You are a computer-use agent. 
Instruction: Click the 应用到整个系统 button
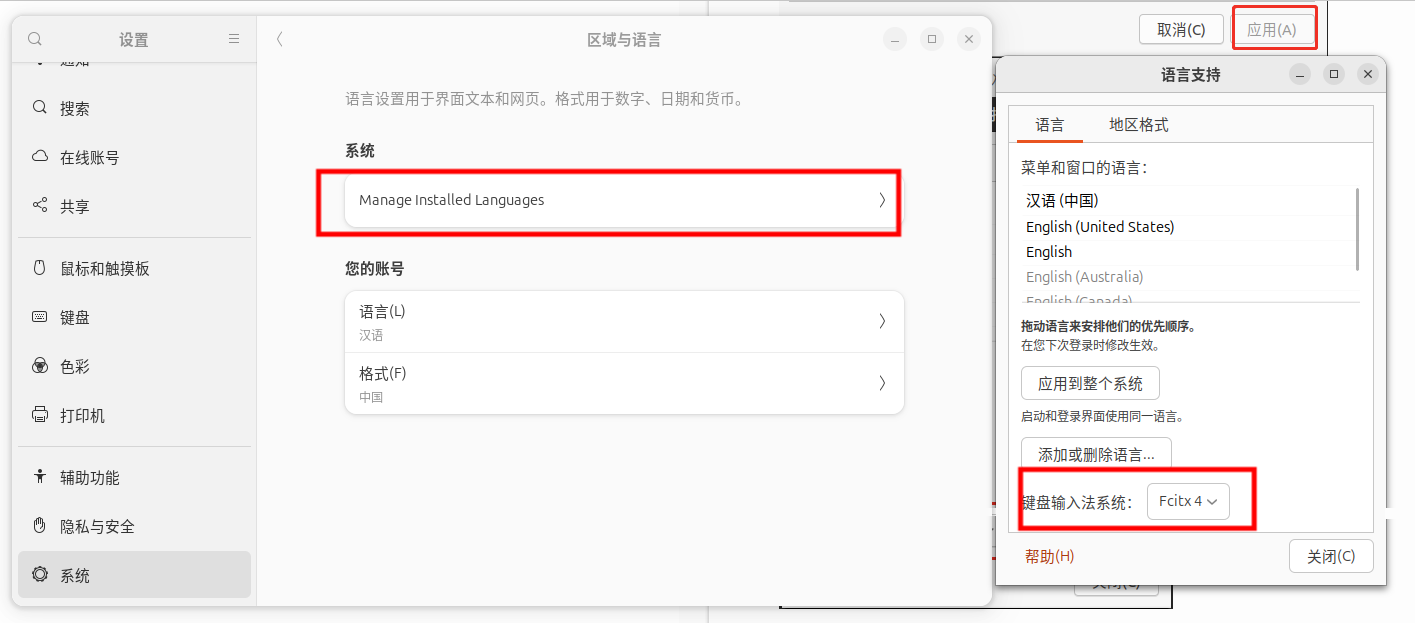coord(1089,383)
